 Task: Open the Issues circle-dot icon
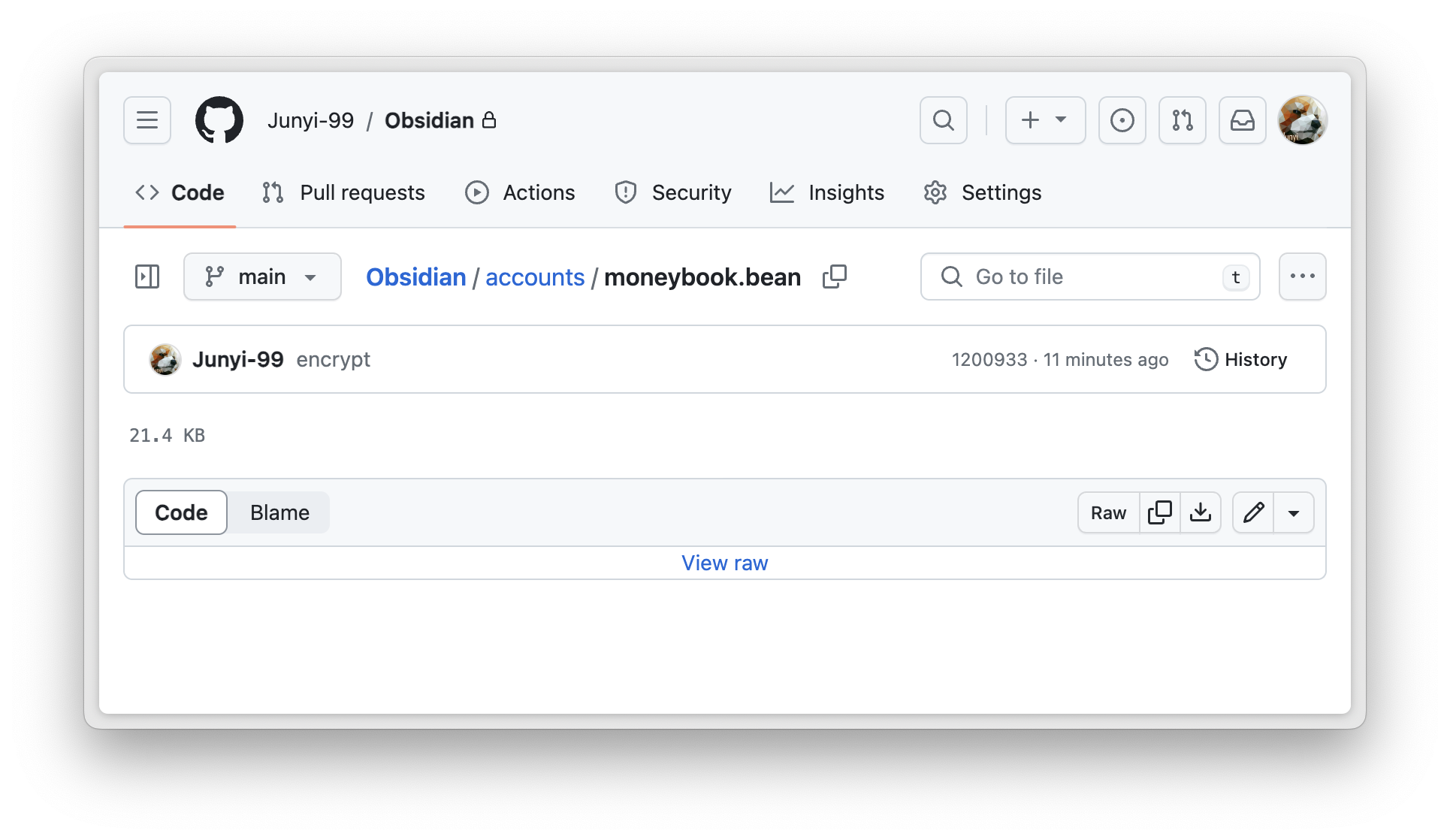[1122, 120]
